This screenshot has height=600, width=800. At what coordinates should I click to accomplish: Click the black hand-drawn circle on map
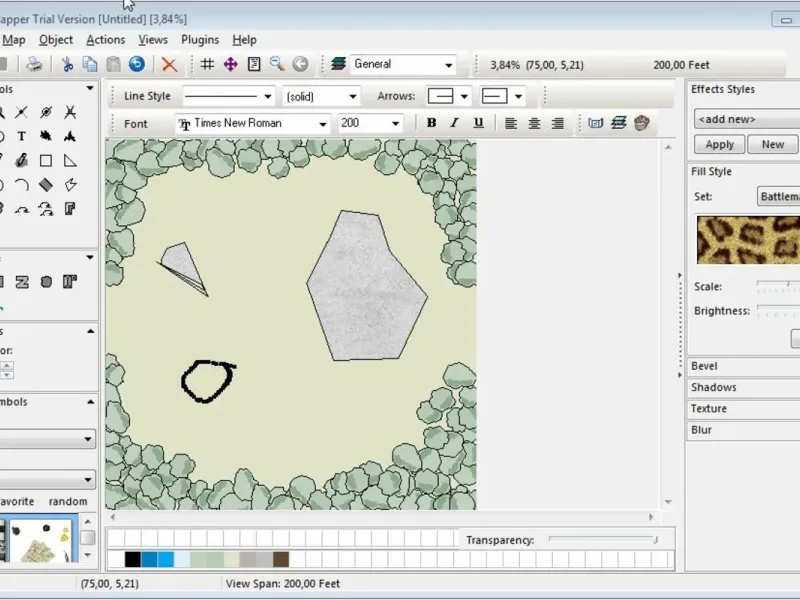(x=208, y=381)
